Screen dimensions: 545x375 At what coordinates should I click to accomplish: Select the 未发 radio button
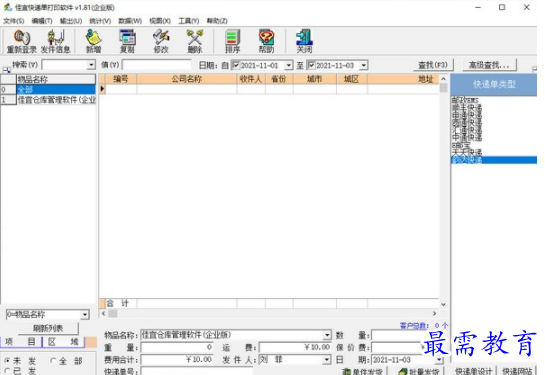[x=7, y=360]
